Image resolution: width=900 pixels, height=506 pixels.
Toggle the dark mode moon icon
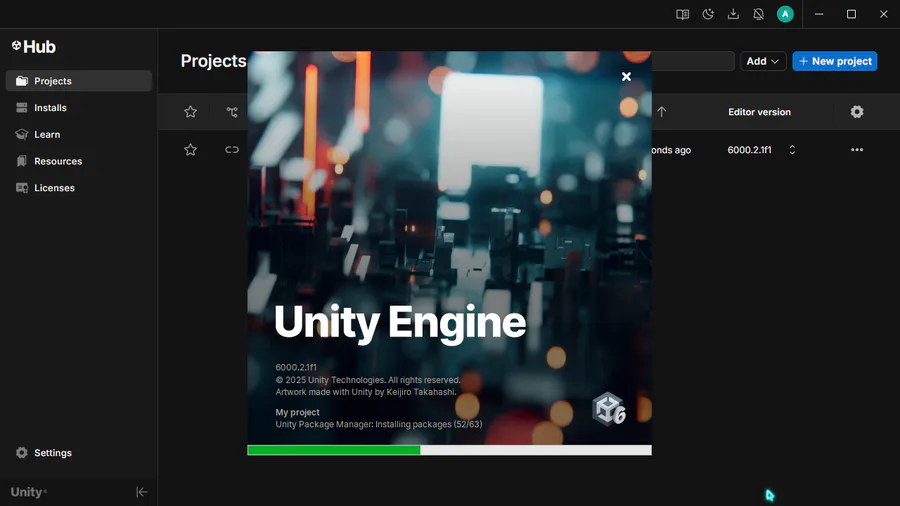pyautogui.click(x=708, y=14)
